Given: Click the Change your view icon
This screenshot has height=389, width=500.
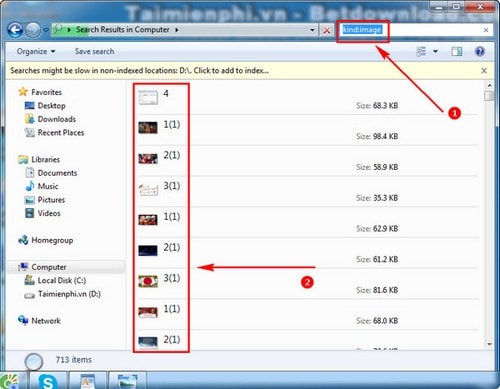Looking at the screenshot, I should click(x=421, y=51).
